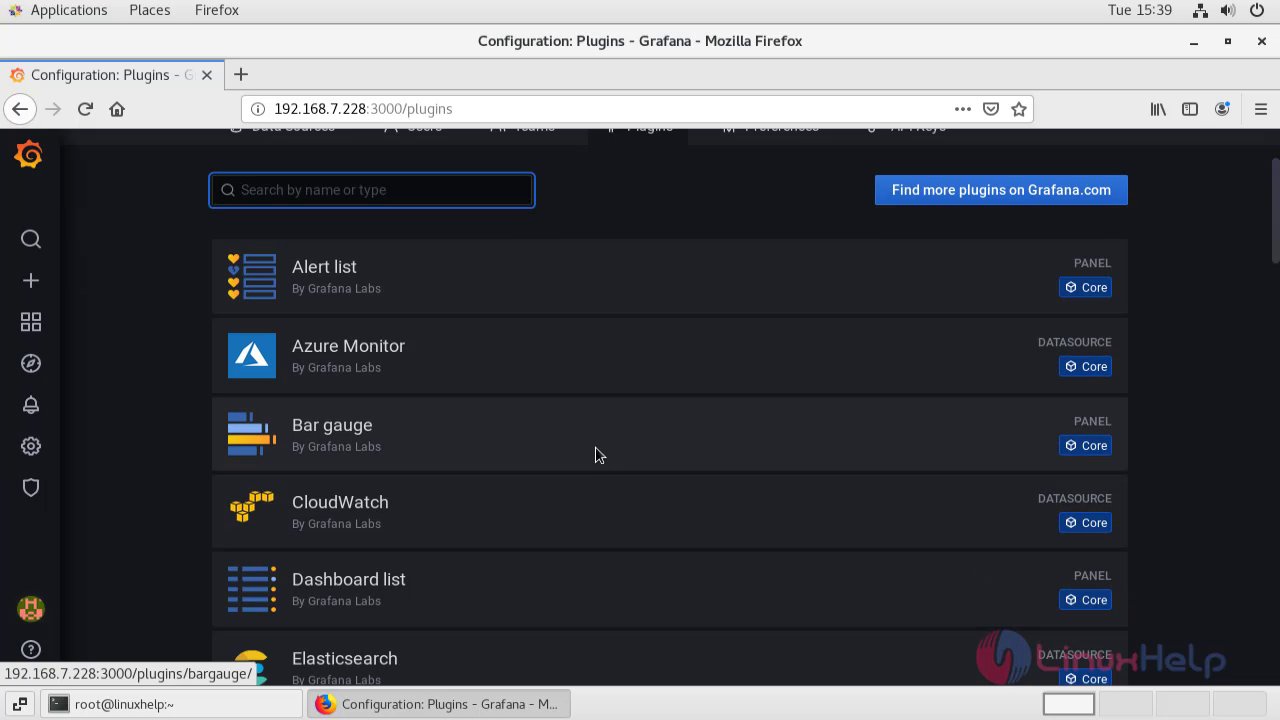Close the Configuration: Plugins tab
The width and height of the screenshot is (1280, 720).
coord(207,75)
